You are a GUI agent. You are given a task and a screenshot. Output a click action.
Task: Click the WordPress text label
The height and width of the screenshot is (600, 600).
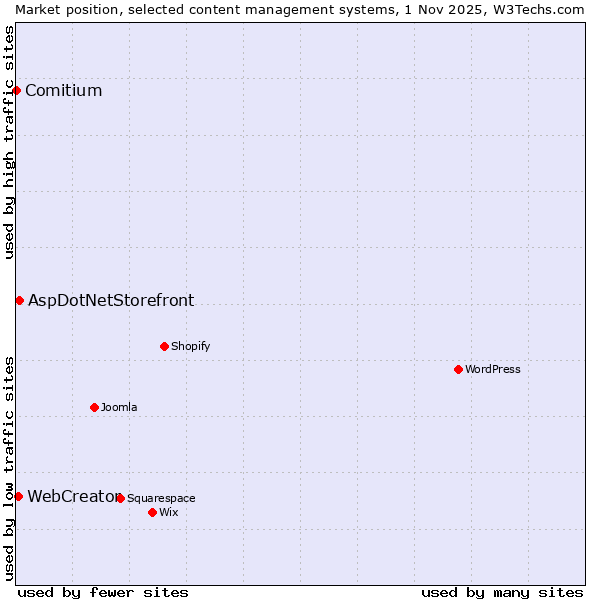[492, 370]
